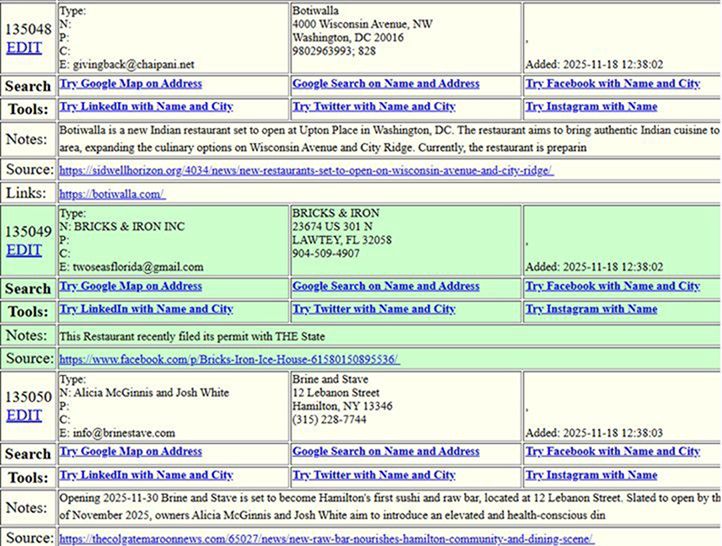Open the botiwalla.com link
This screenshot has width=722, height=546.
point(112,194)
